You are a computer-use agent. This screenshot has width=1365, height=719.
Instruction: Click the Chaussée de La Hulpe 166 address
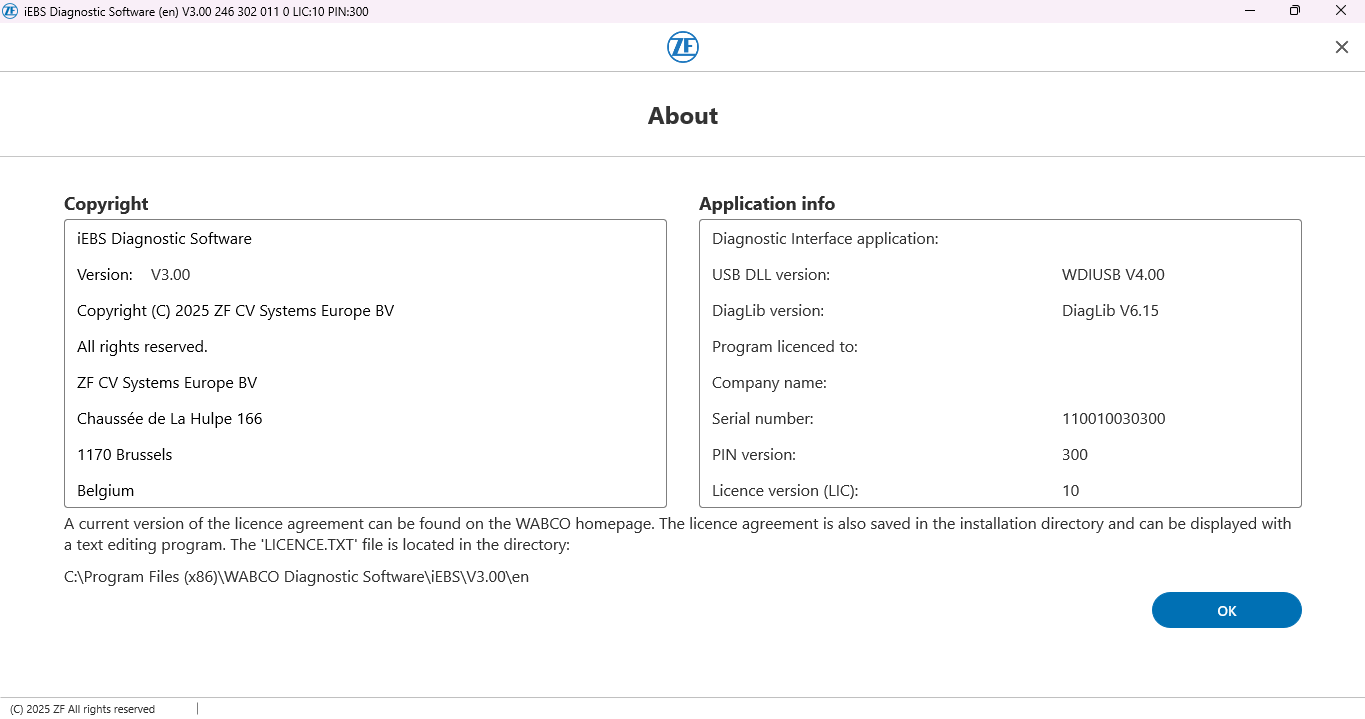169,419
